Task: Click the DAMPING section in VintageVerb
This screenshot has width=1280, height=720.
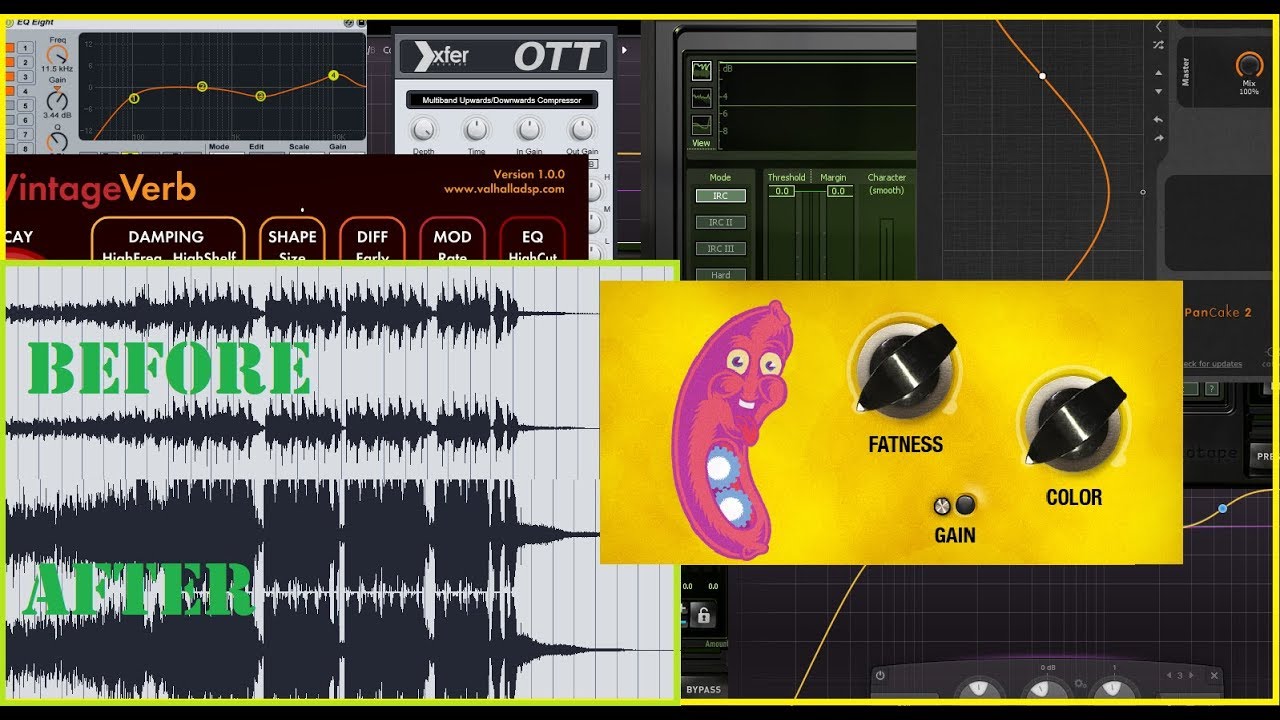Action: pos(167,240)
